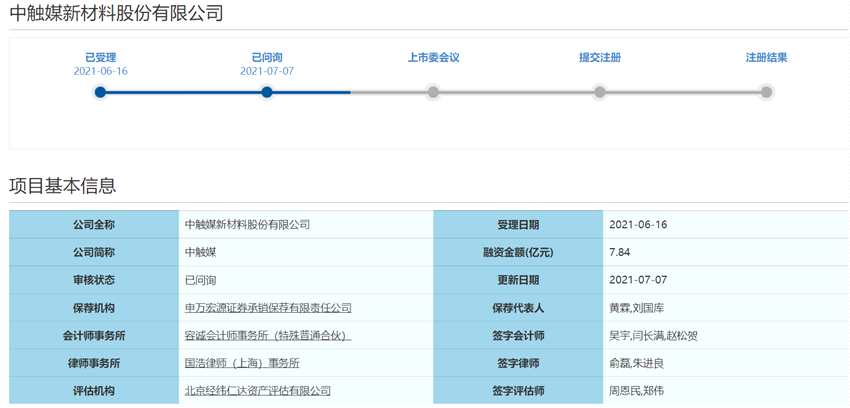This screenshot has width=850, height=408.
Task: Click the 保荐代表人 header cell
Action: (x=518, y=308)
